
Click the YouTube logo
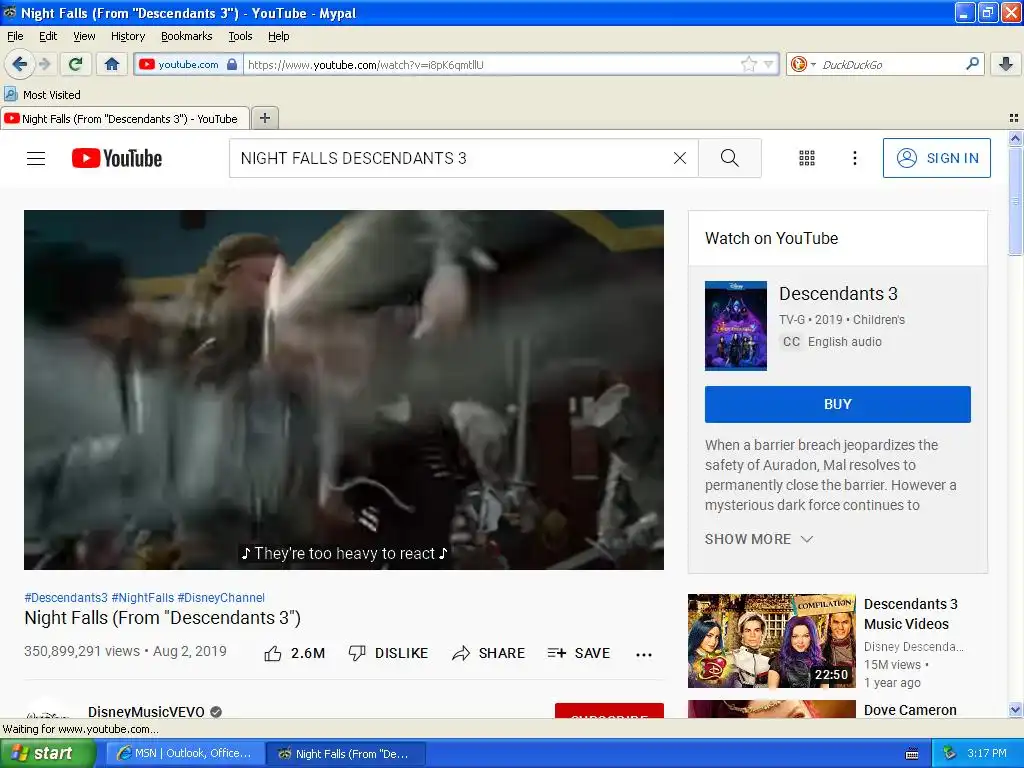point(117,158)
